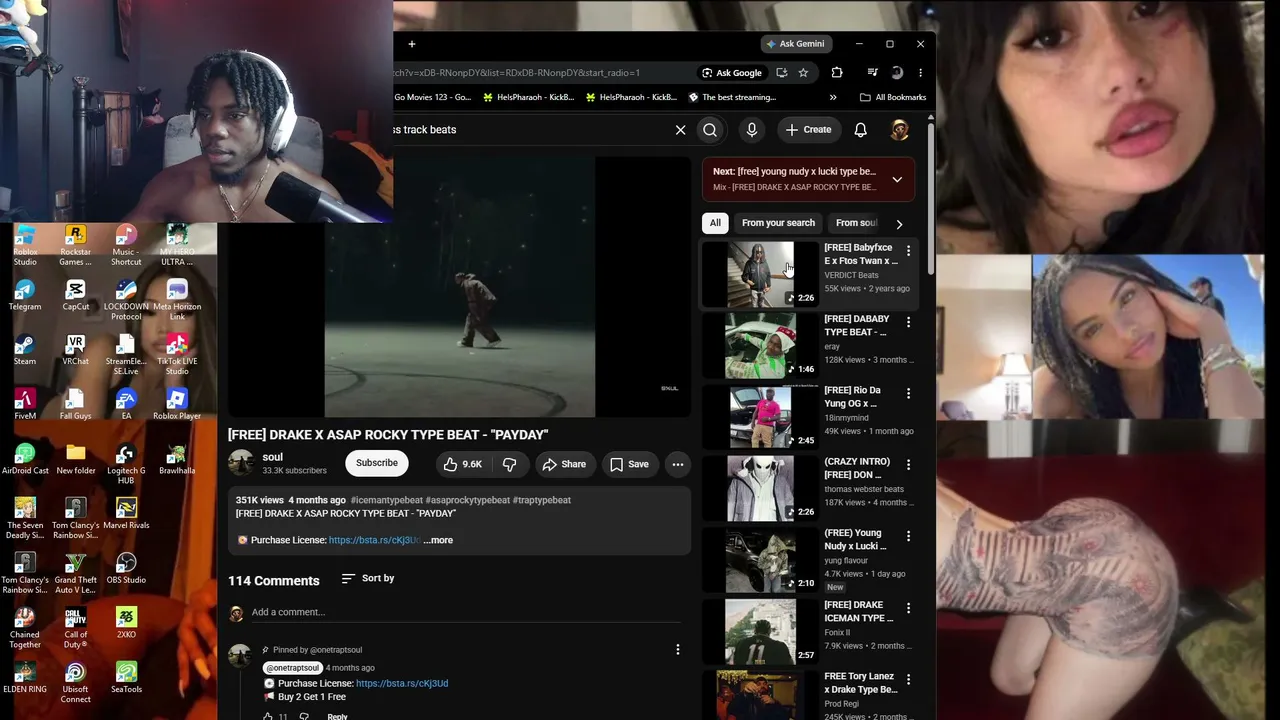
Task: Open the Chrome extensions puzzle icon
Action: [837, 72]
